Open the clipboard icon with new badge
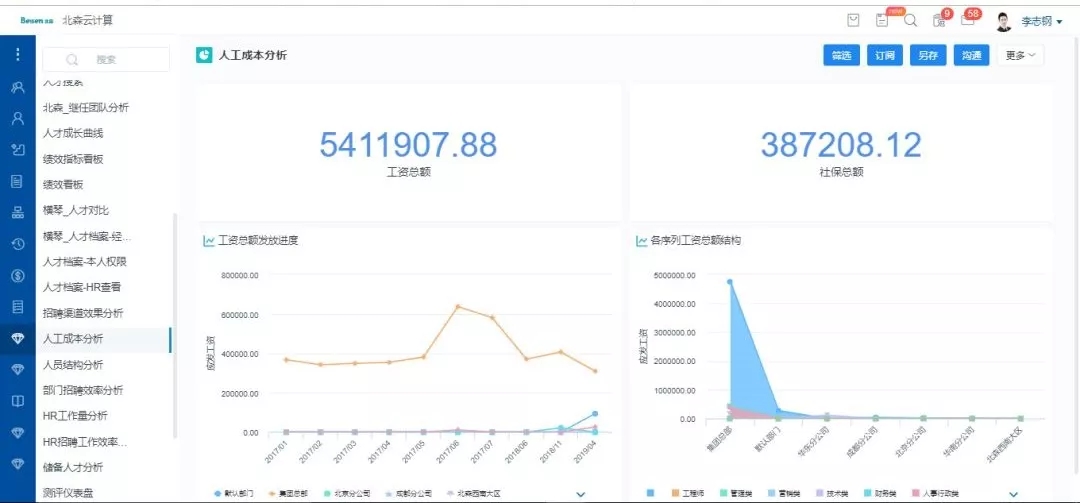 coord(882,21)
